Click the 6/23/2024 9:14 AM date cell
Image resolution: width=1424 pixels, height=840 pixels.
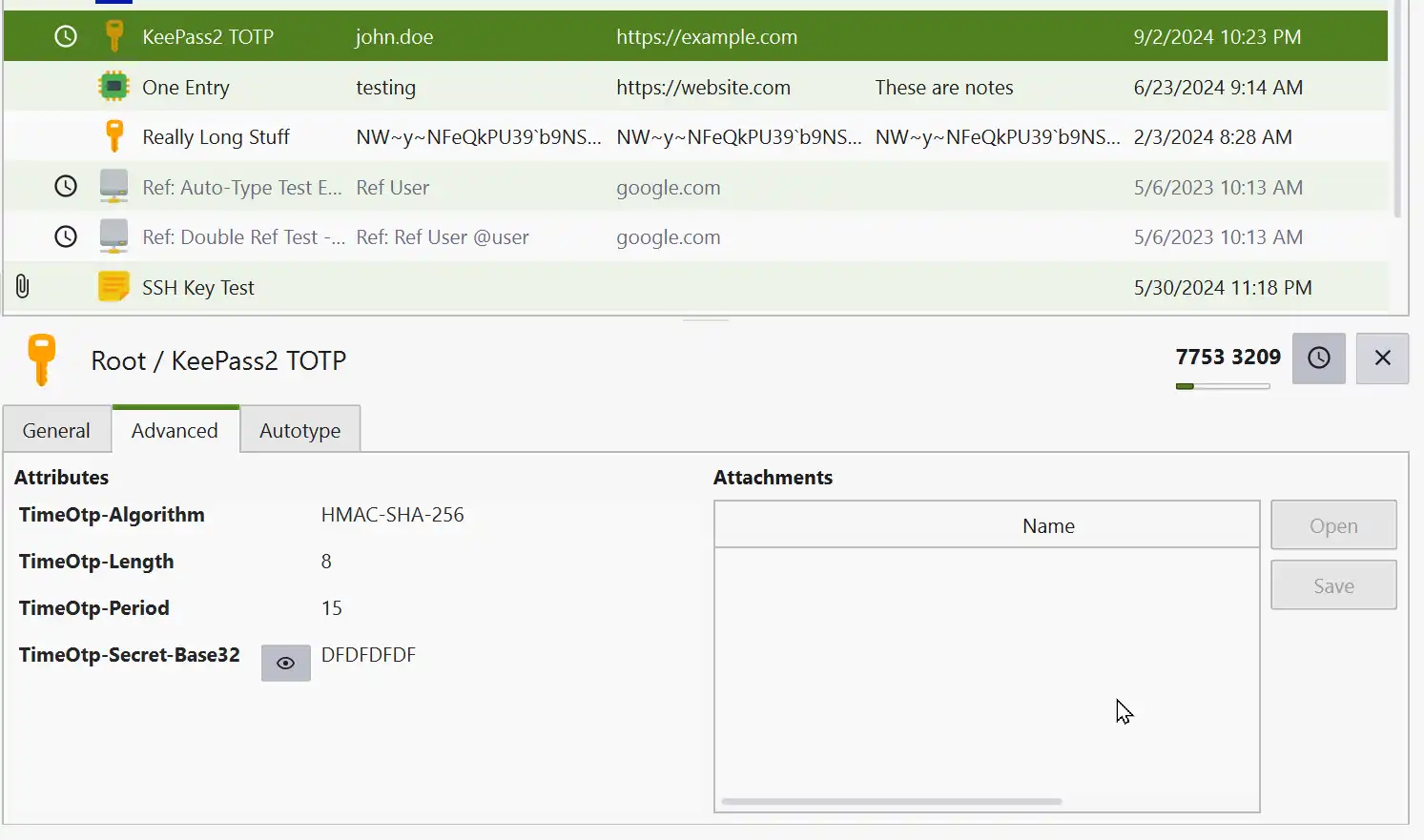[1218, 87]
